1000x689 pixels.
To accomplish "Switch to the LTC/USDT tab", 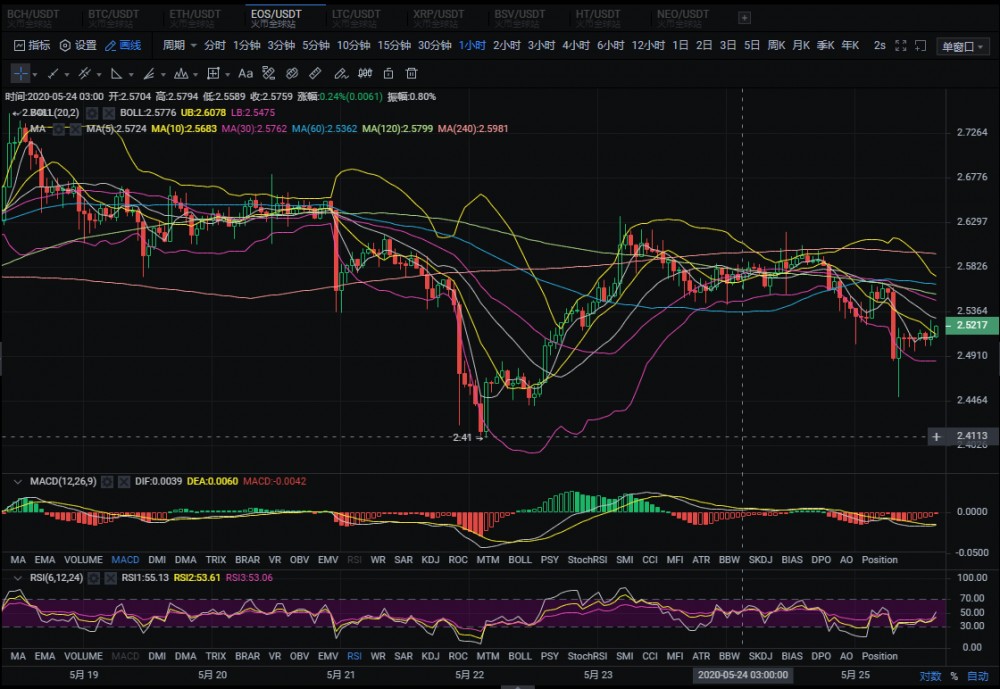I will click(356, 15).
